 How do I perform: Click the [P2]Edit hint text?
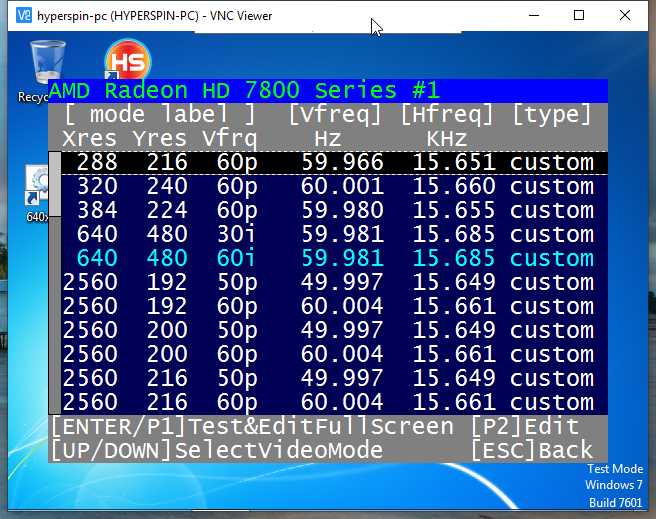(x=525, y=427)
